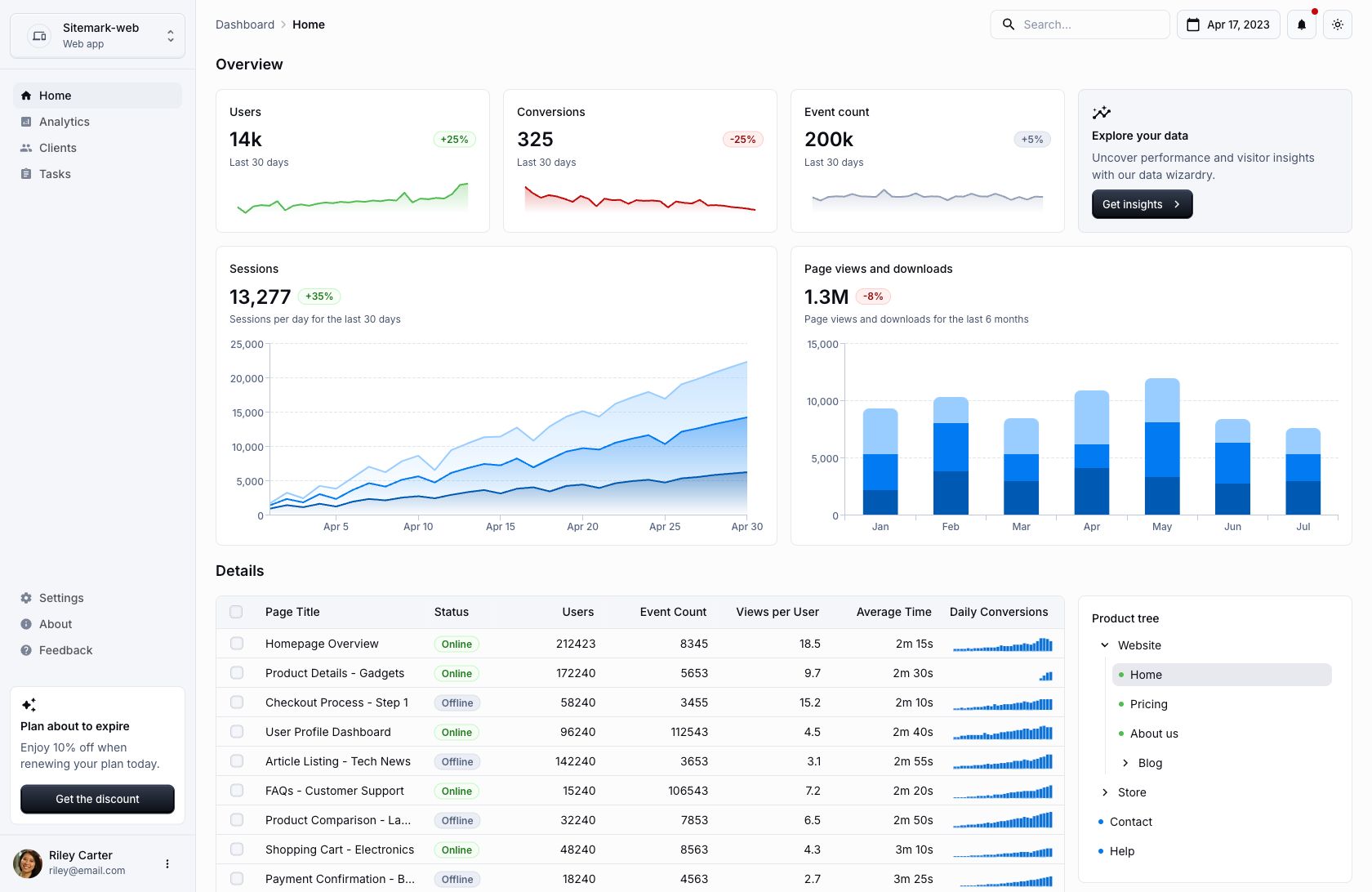
Task: Collapse the Website node in Product tree
Action: tap(1105, 645)
